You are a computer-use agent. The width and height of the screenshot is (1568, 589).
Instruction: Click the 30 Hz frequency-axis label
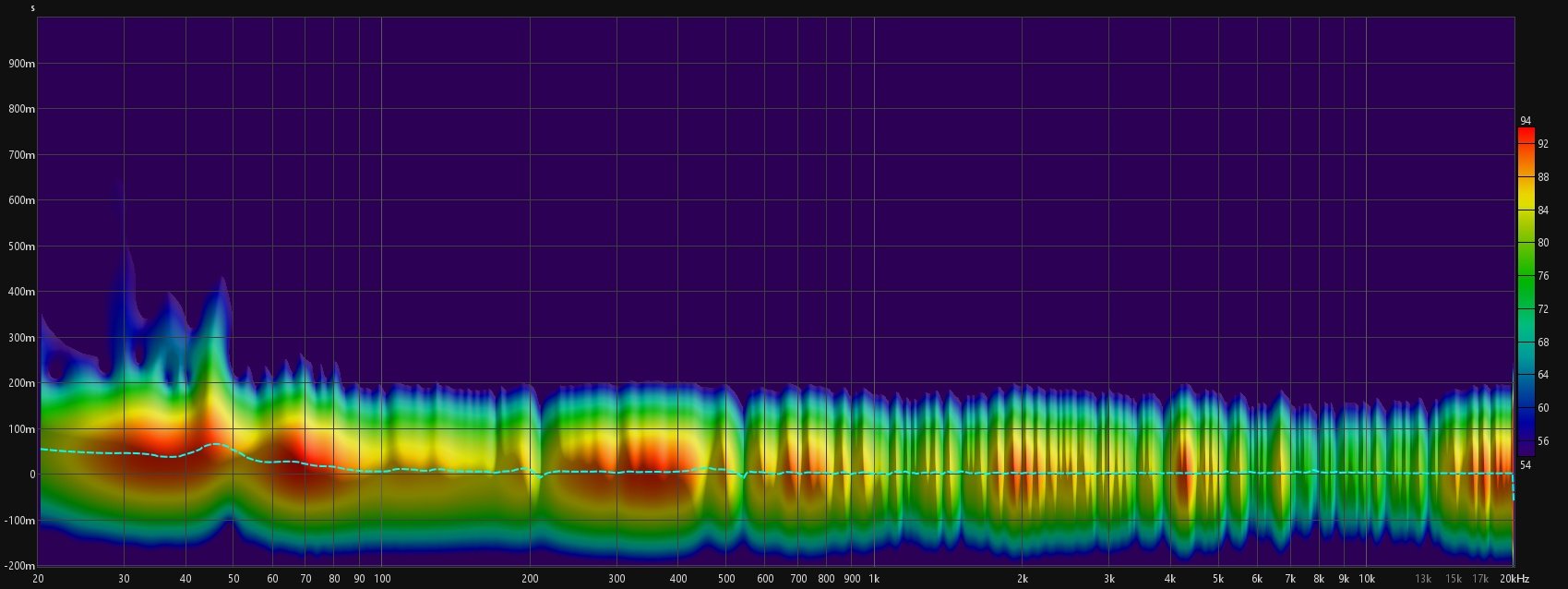tap(125, 579)
